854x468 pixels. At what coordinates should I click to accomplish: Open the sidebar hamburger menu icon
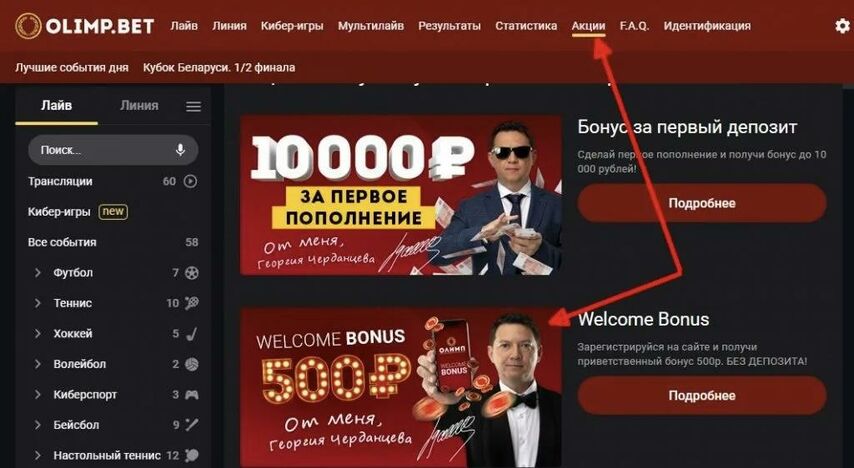point(193,106)
